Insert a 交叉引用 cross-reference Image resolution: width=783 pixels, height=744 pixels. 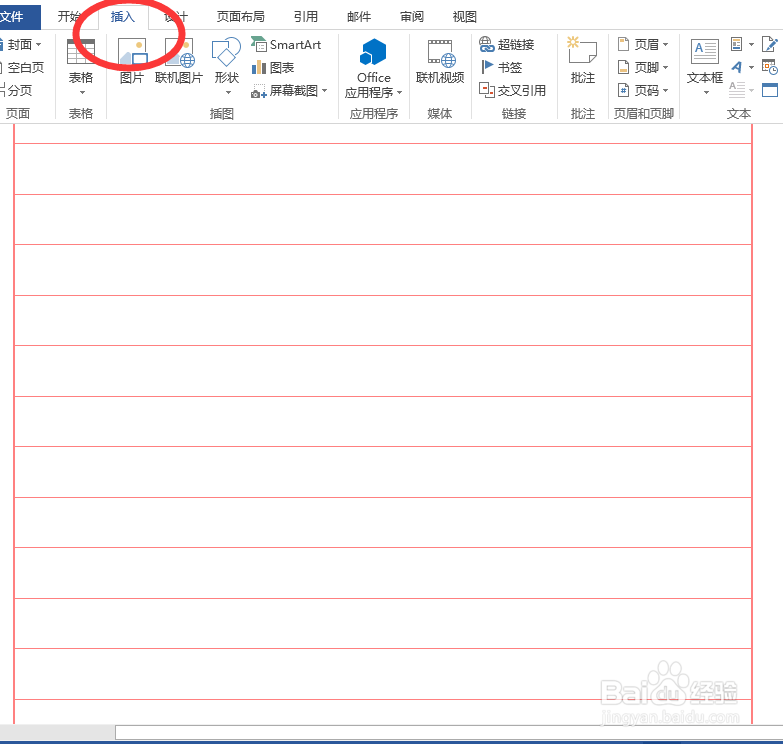pos(512,90)
